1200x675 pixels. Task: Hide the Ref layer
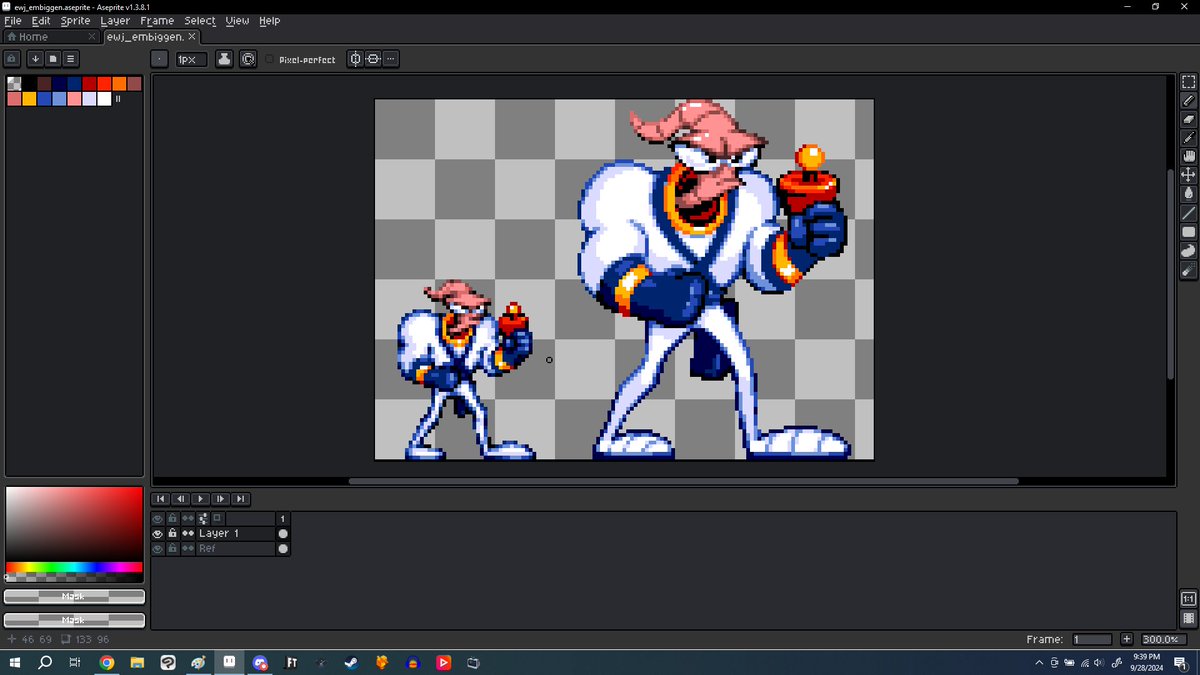point(157,548)
